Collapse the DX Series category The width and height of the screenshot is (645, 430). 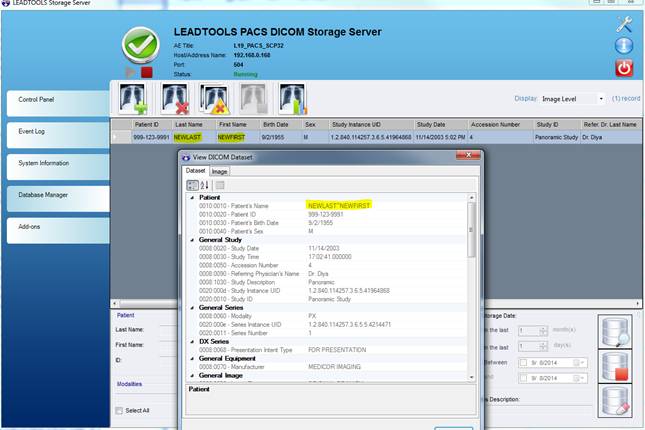[x=192, y=342]
